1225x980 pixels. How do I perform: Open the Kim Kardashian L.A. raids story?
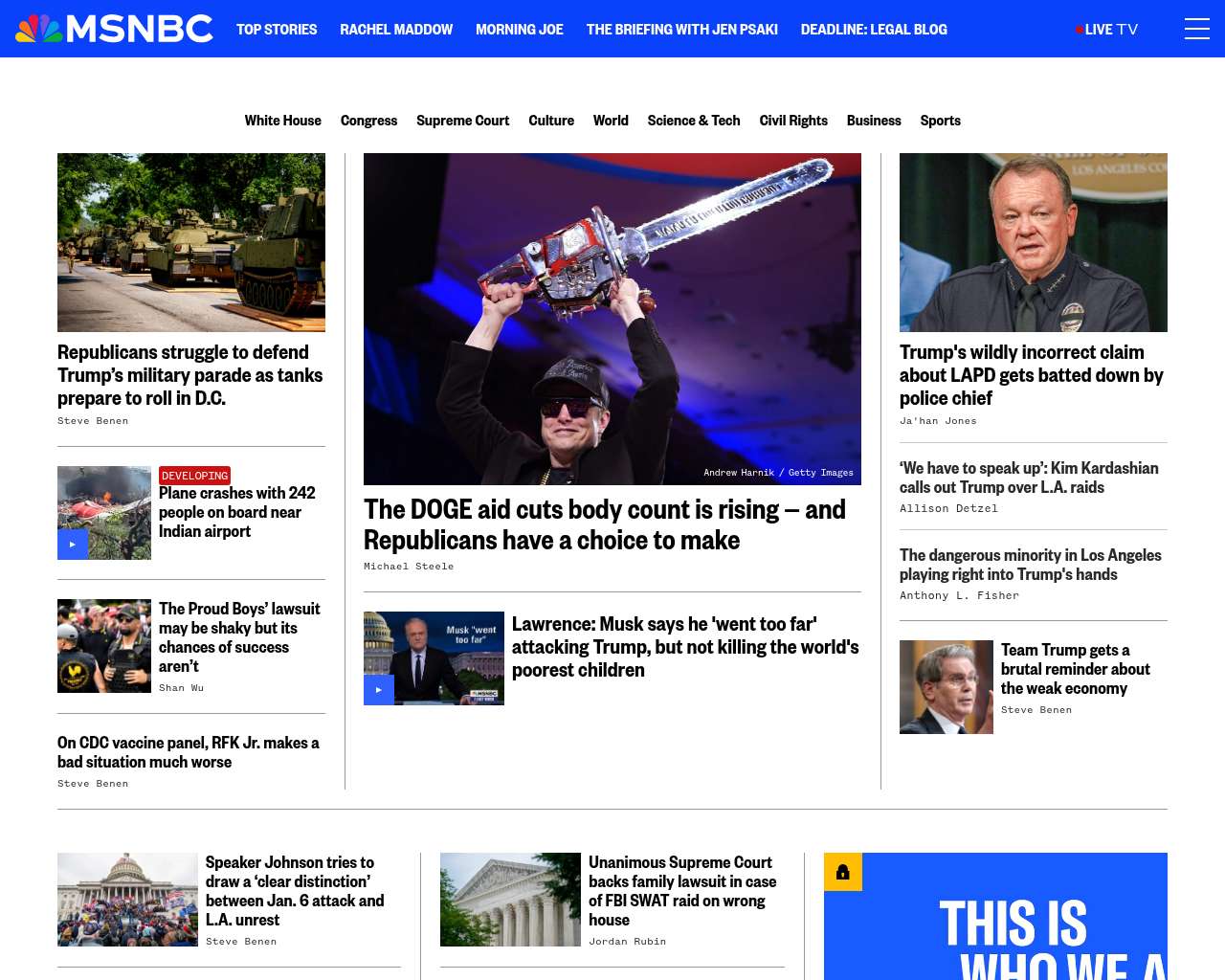pyautogui.click(x=1029, y=478)
